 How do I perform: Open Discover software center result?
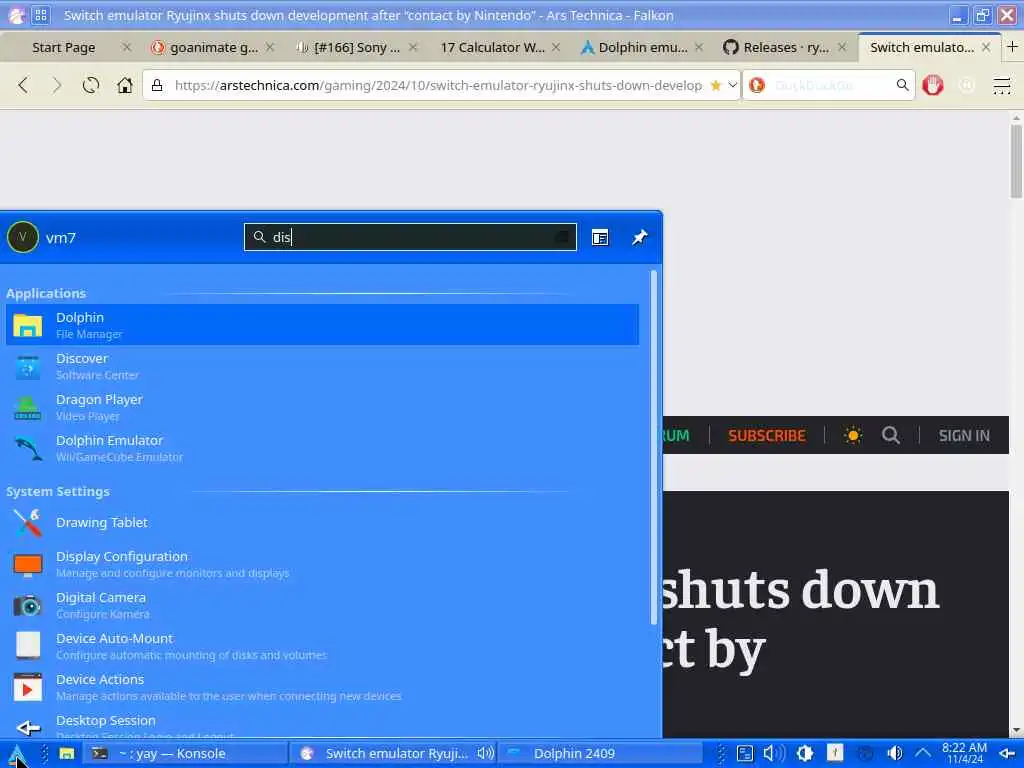322,366
